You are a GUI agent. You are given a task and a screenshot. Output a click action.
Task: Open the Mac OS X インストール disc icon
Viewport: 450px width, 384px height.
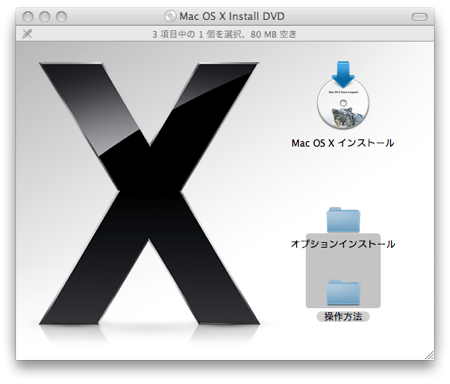point(343,95)
